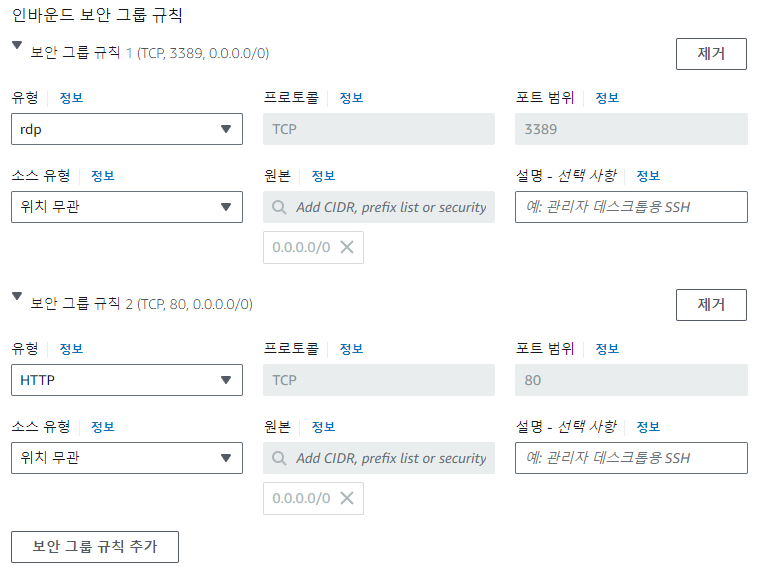Open 정보 link next to rule 1 프로토콜
The height and width of the screenshot is (576, 759).
click(x=351, y=98)
